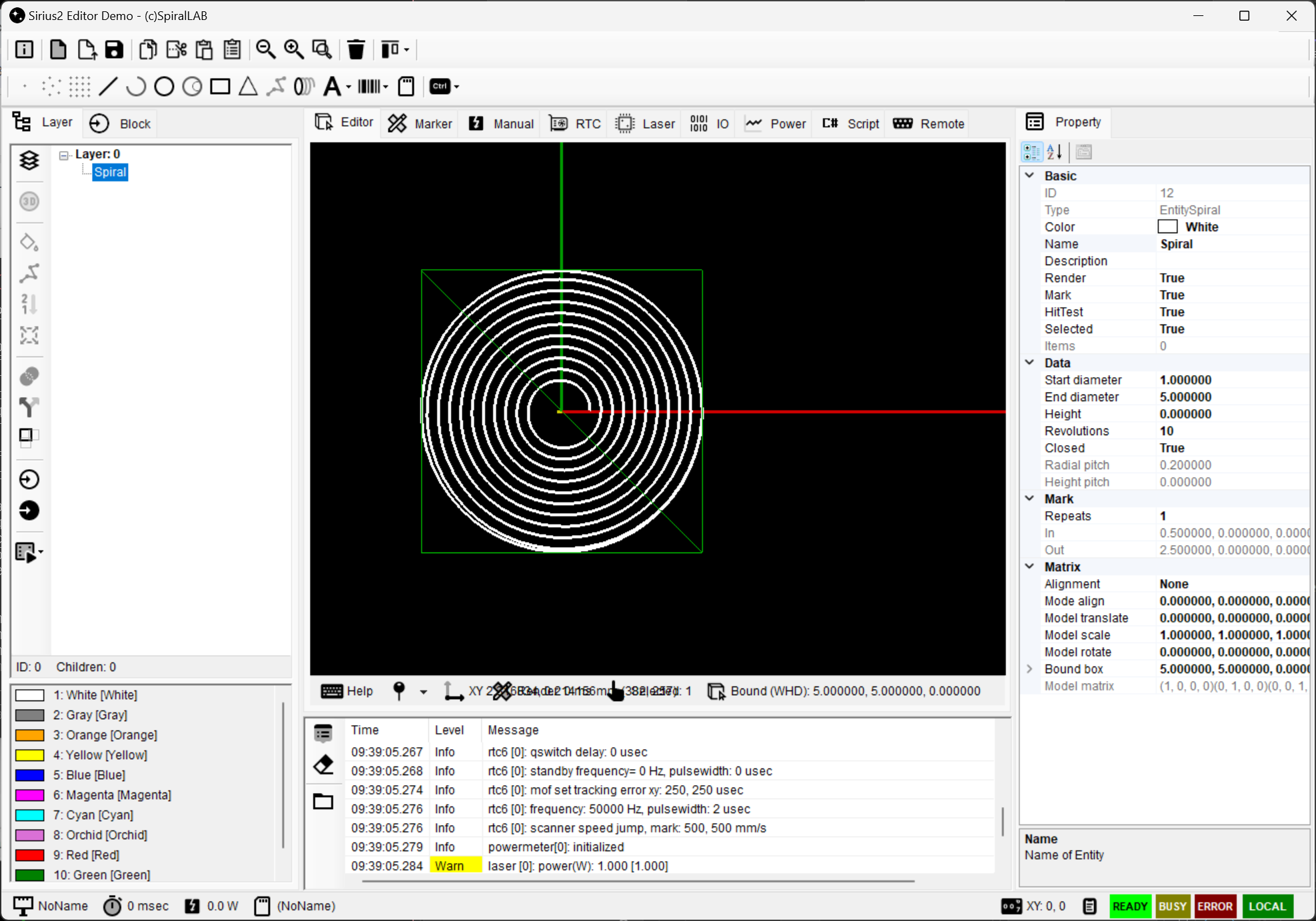This screenshot has height=921, width=1316.
Task: Switch to the Laser tab
Action: coord(645,123)
